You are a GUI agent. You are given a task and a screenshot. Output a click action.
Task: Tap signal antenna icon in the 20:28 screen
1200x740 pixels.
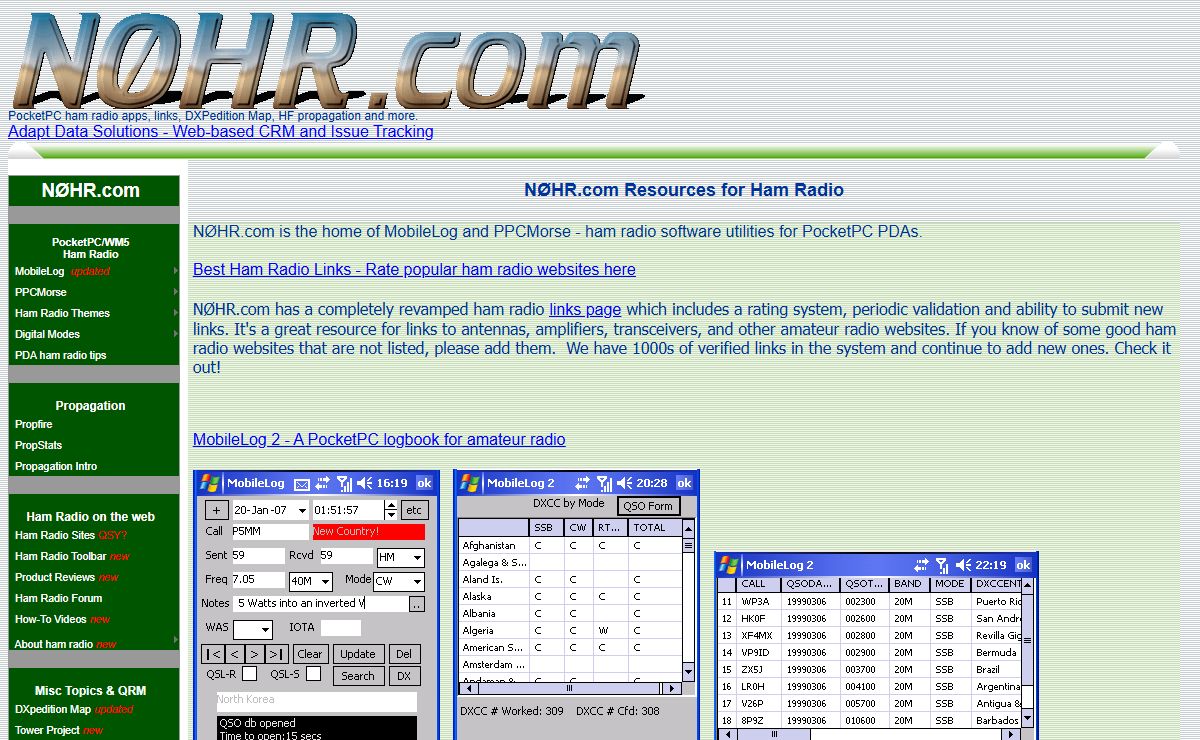point(604,483)
